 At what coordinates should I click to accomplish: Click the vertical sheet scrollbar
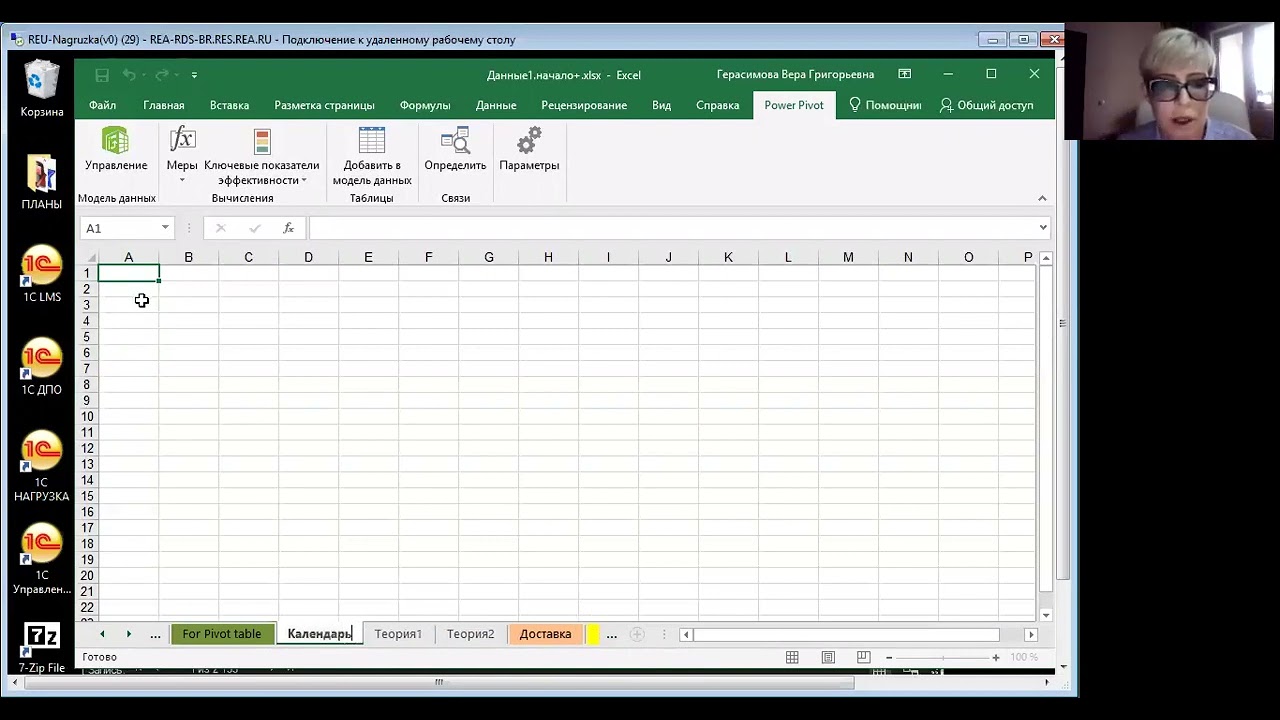[x=1045, y=429]
